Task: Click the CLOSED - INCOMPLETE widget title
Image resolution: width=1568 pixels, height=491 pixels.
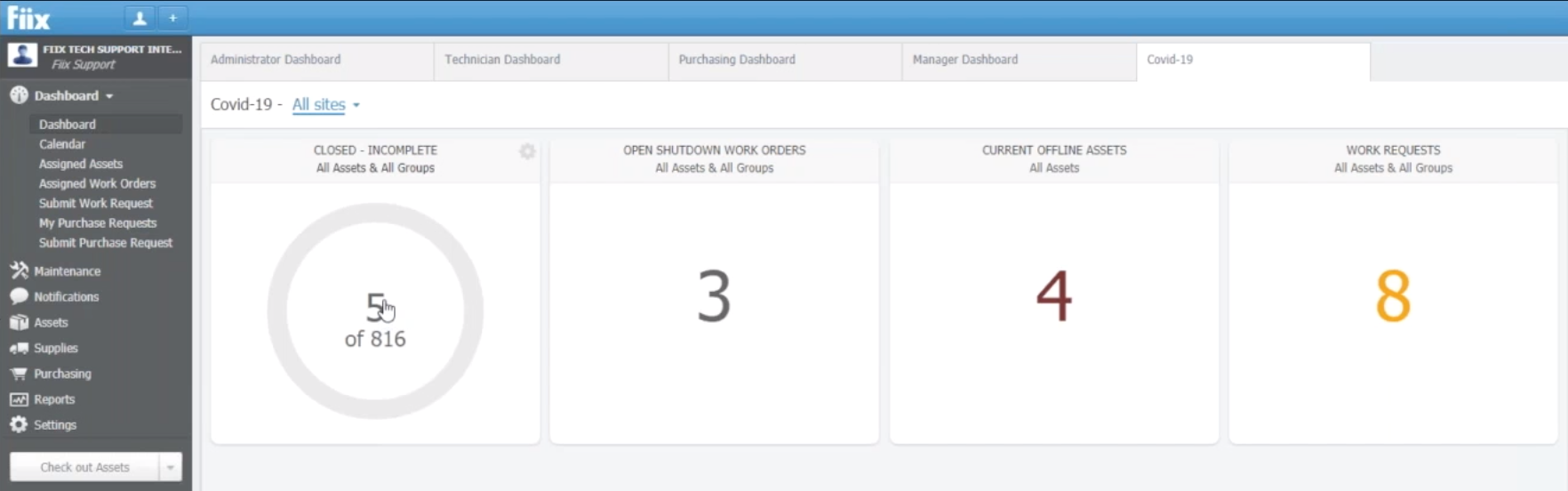Action: point(375,149)
